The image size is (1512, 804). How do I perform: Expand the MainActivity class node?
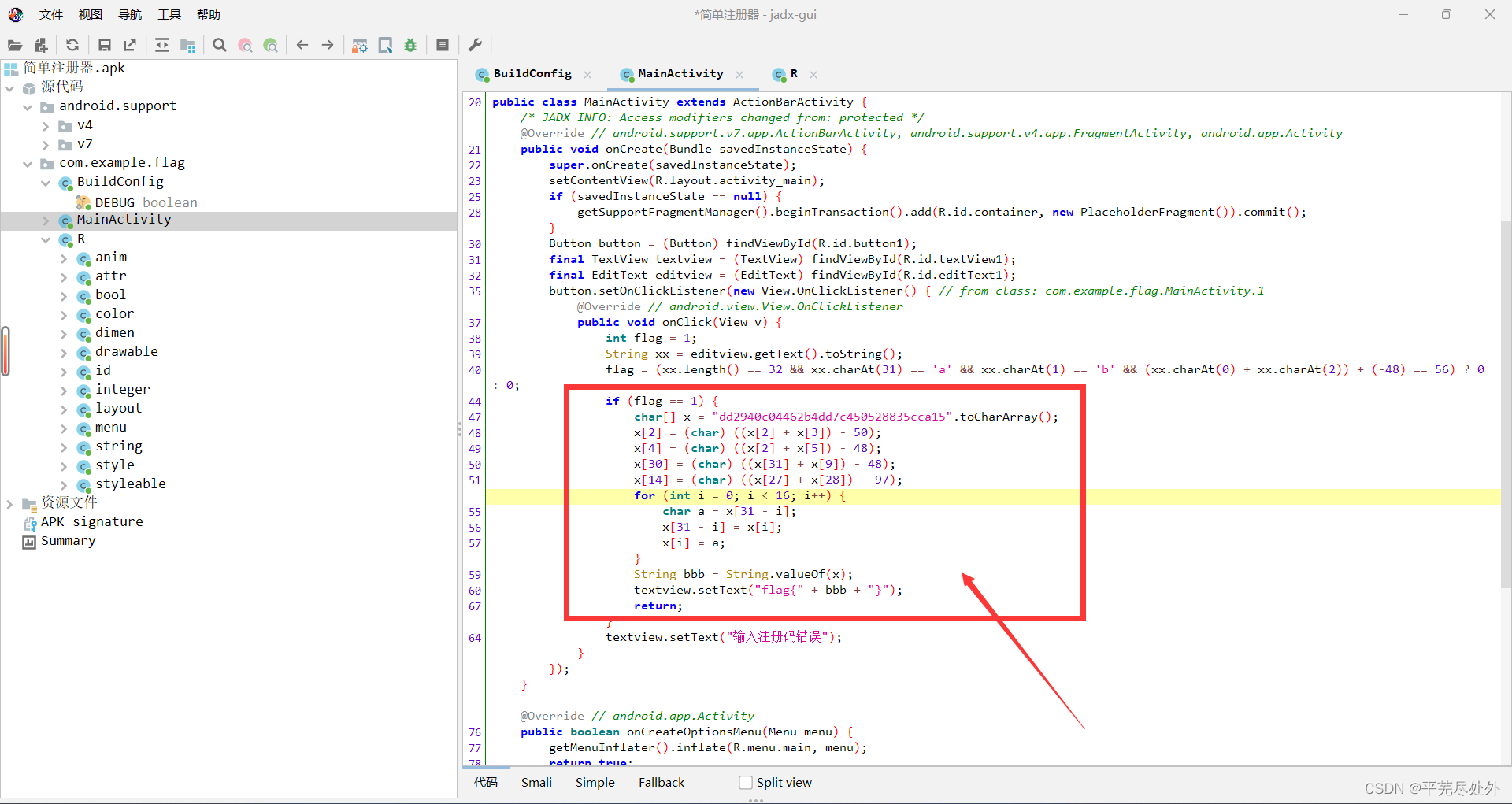(46, 220)
